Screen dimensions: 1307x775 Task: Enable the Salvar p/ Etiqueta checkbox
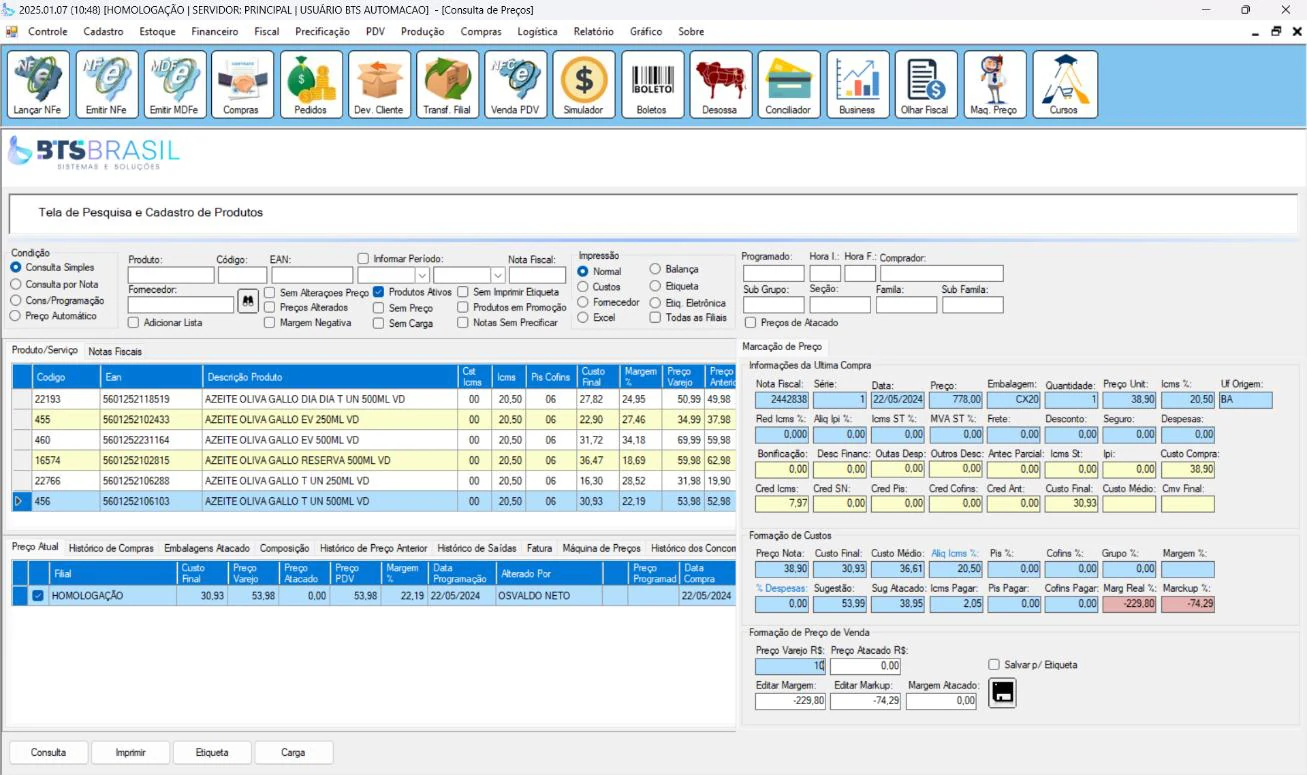tap(993, 664)
